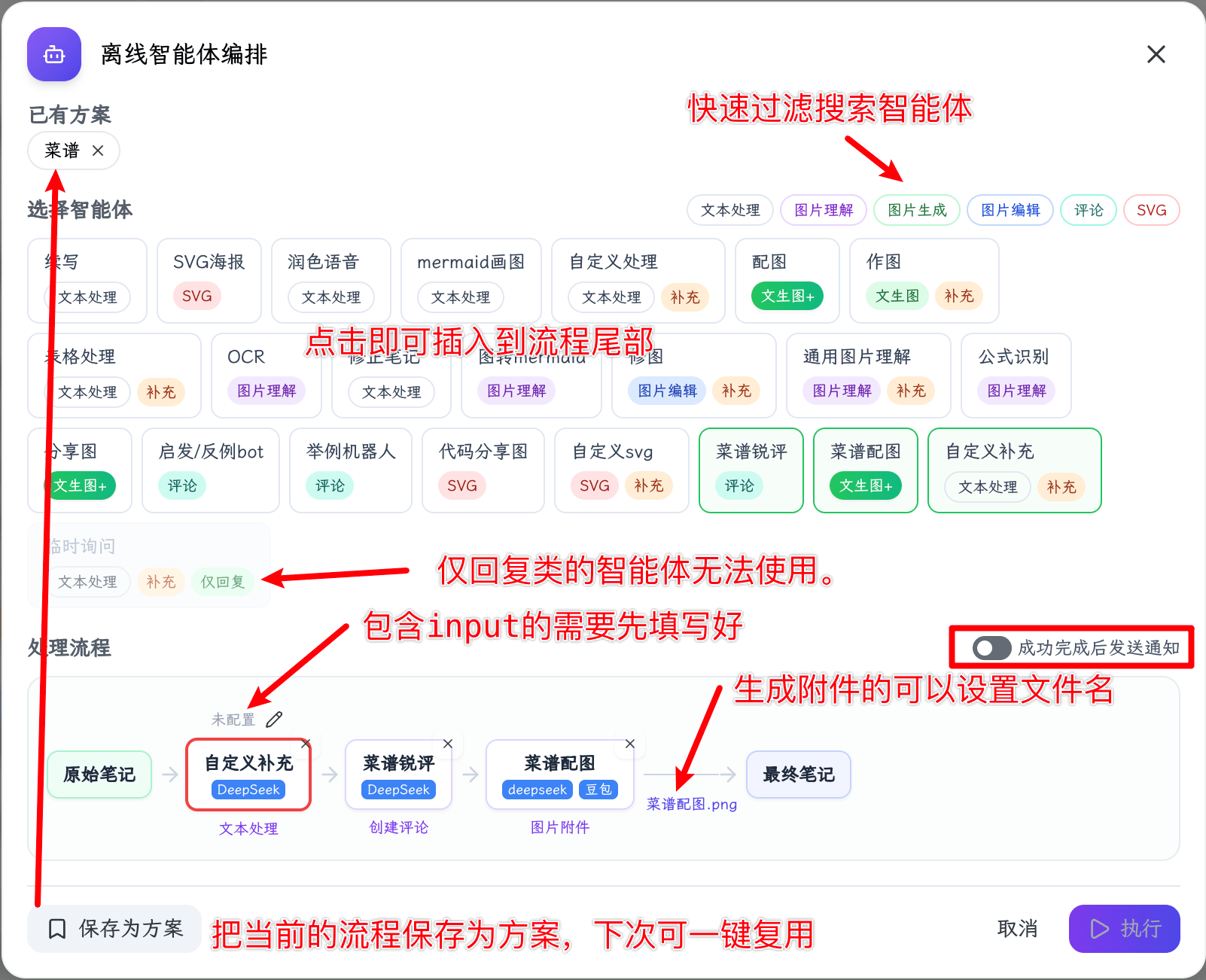The width and height of the screenshot is (1206, 980).
Task: Filter agents by 文本处理 tag
Action: pos(730,210)
